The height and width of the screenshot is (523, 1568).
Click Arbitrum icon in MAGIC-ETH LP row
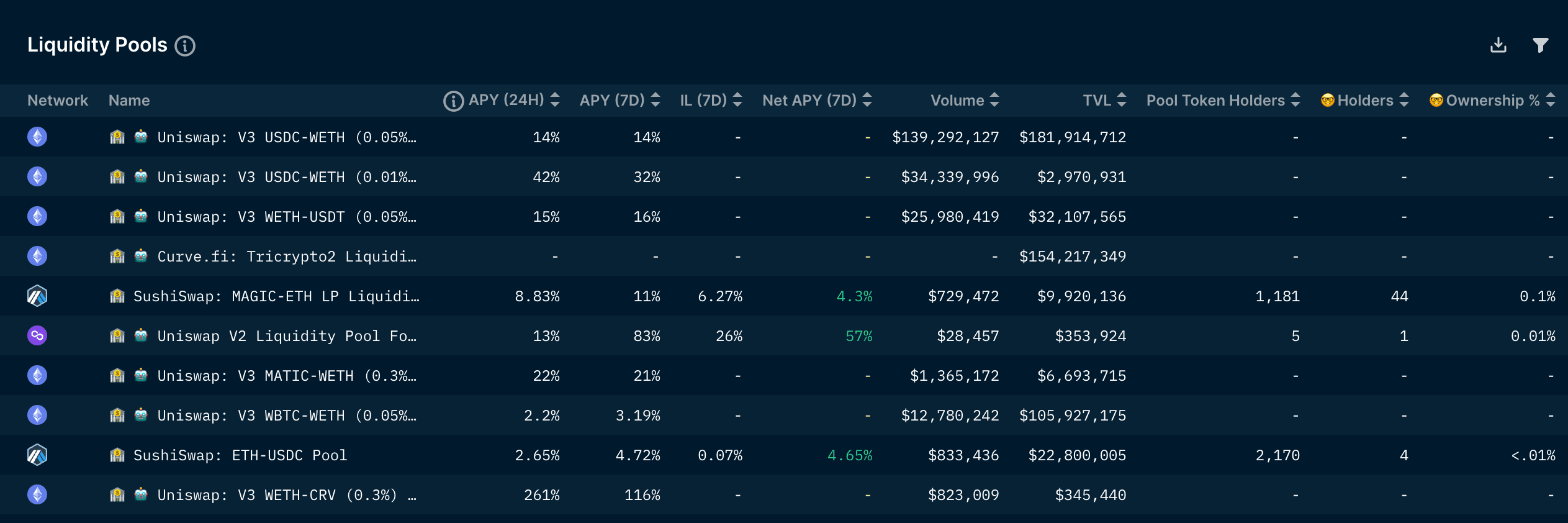click(37, 296)
